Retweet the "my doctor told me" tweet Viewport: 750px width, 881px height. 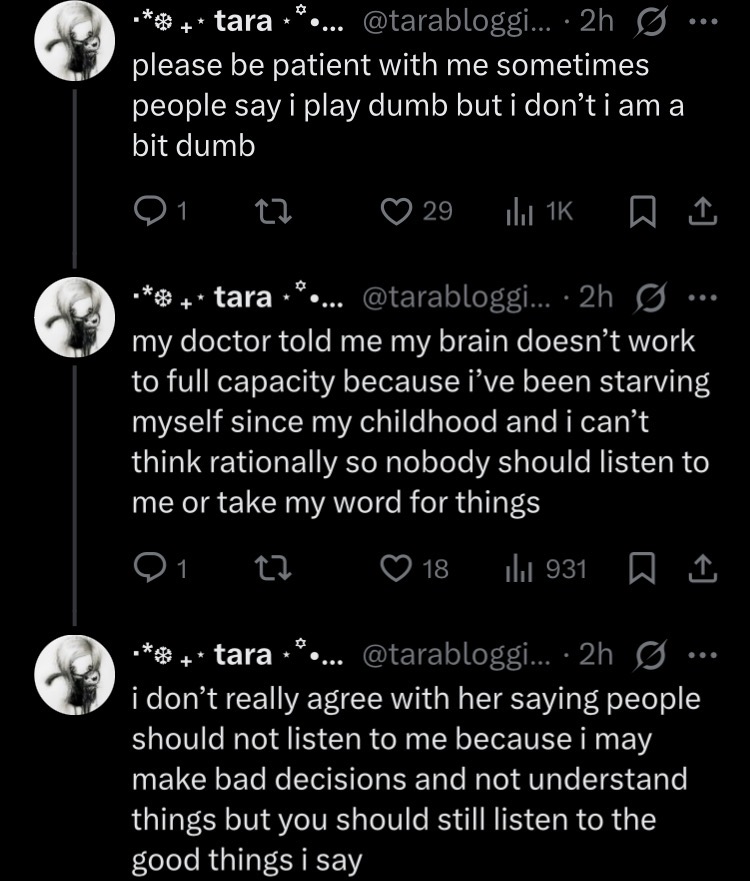coord(273,568)
